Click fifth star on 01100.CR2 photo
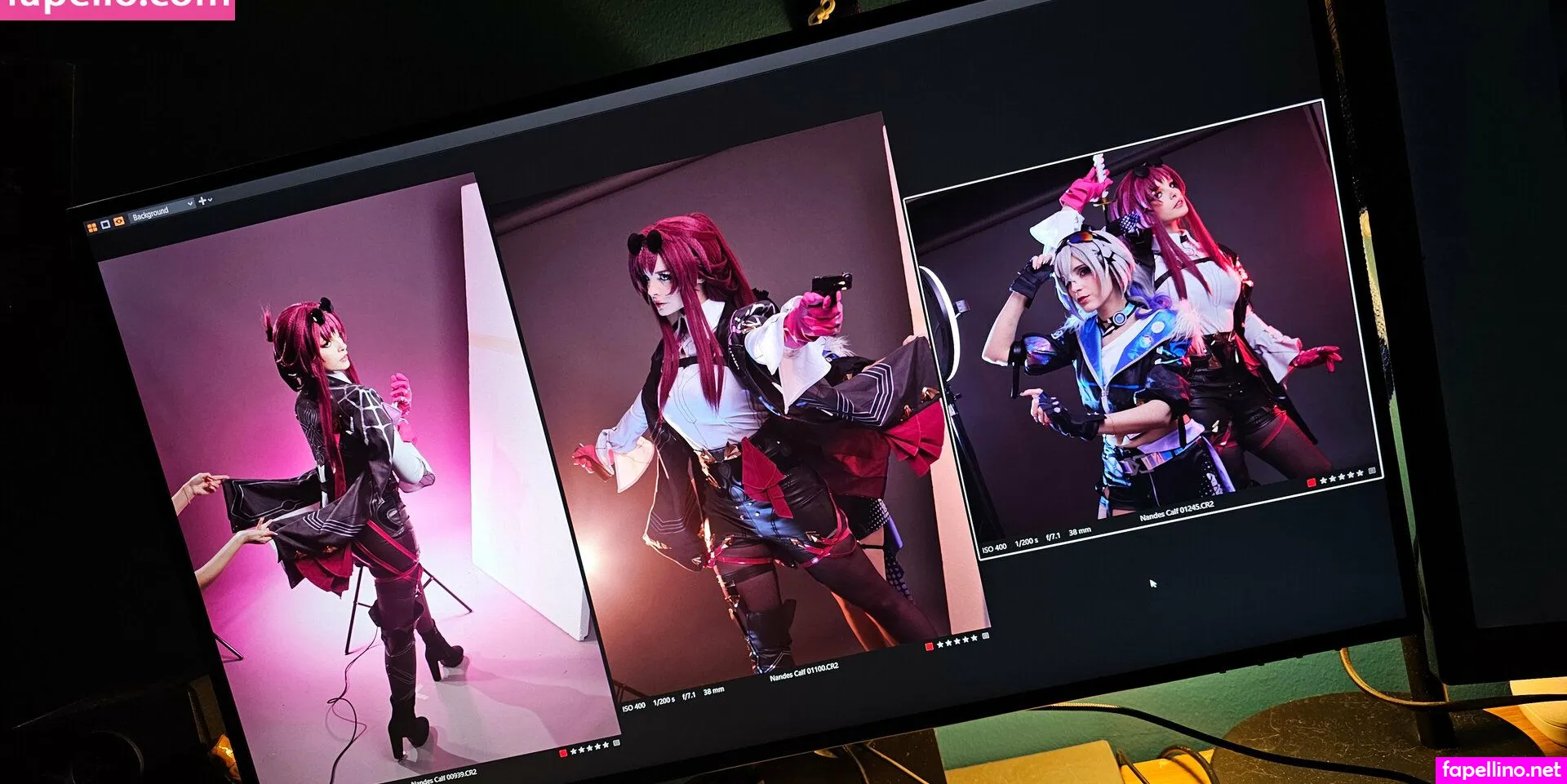1567x784 pixels. (974, 638)
